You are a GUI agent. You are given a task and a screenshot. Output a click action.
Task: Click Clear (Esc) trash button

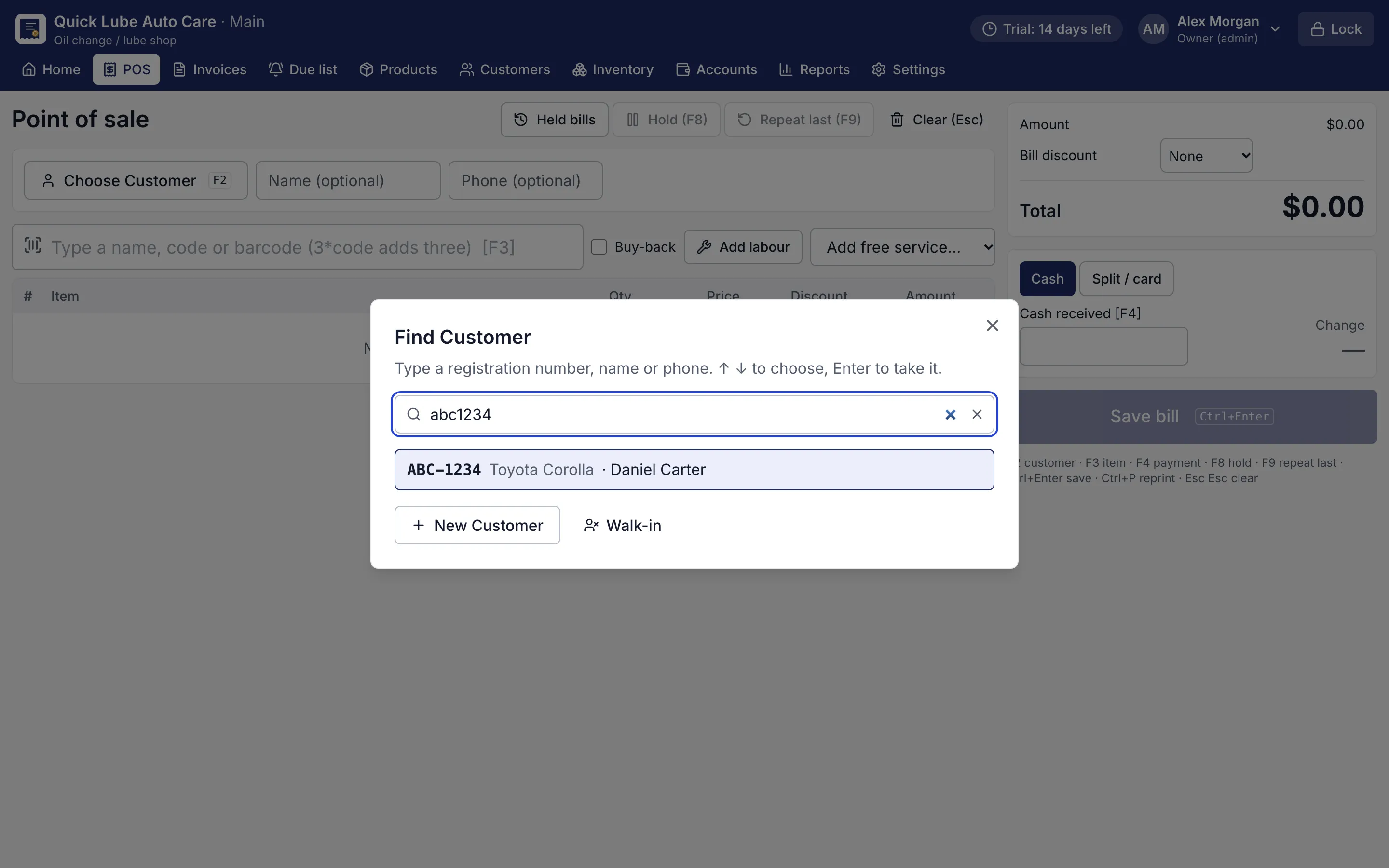point(936,120)
